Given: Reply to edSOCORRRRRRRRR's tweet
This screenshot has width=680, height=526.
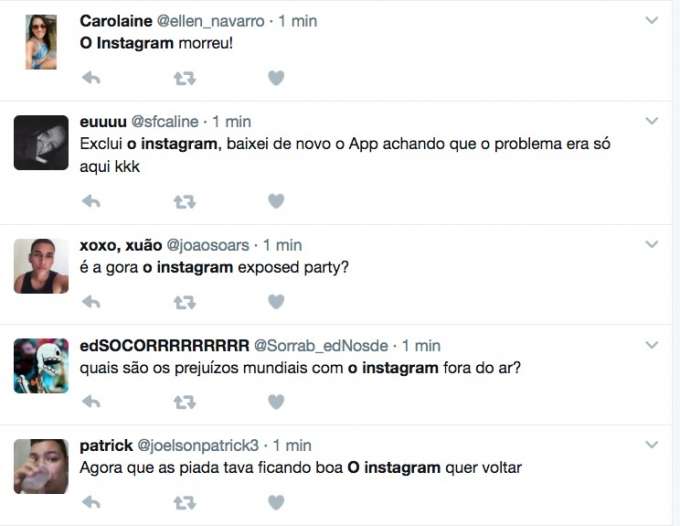Looking at the screenshot, I should pos(90,401).
